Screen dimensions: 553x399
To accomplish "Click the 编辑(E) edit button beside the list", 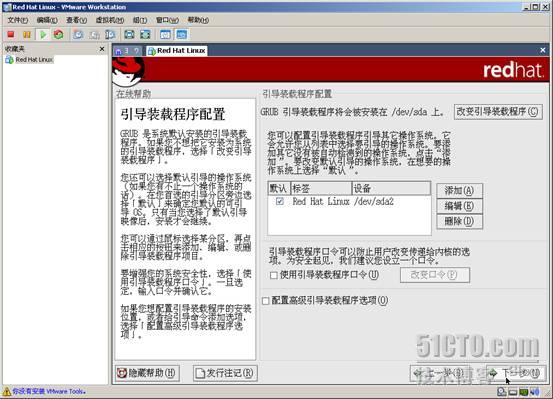I will [459, 206].
